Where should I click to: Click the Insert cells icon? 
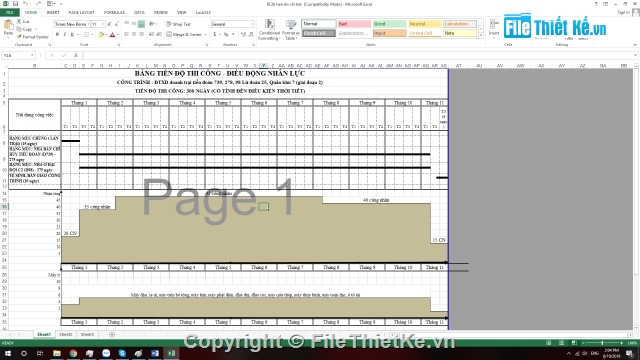click(494, 28)
